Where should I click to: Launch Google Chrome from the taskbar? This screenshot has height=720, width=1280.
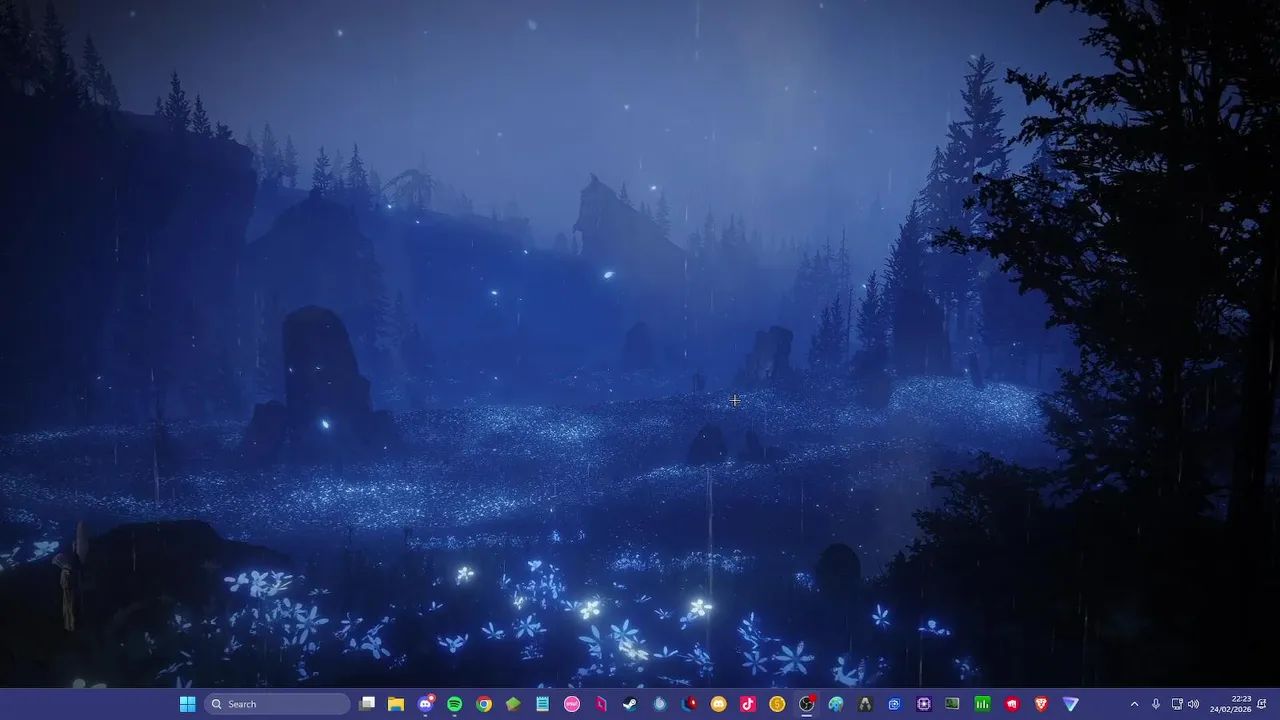click(x=484, y=704)
